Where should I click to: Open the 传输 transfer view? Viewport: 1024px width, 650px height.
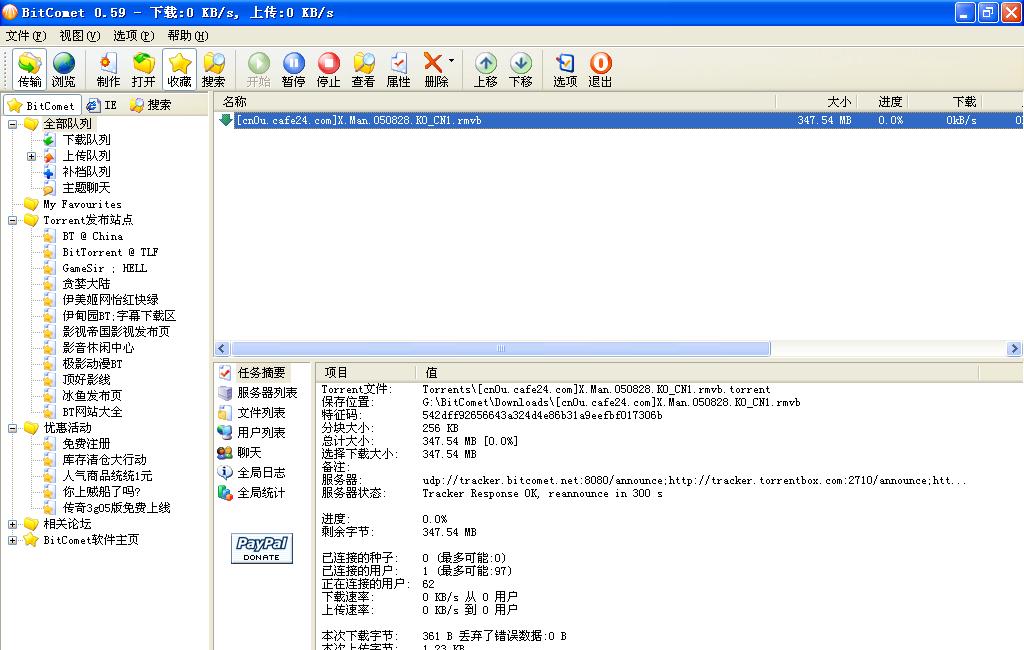pyautogui.click(x=29, y=69)
